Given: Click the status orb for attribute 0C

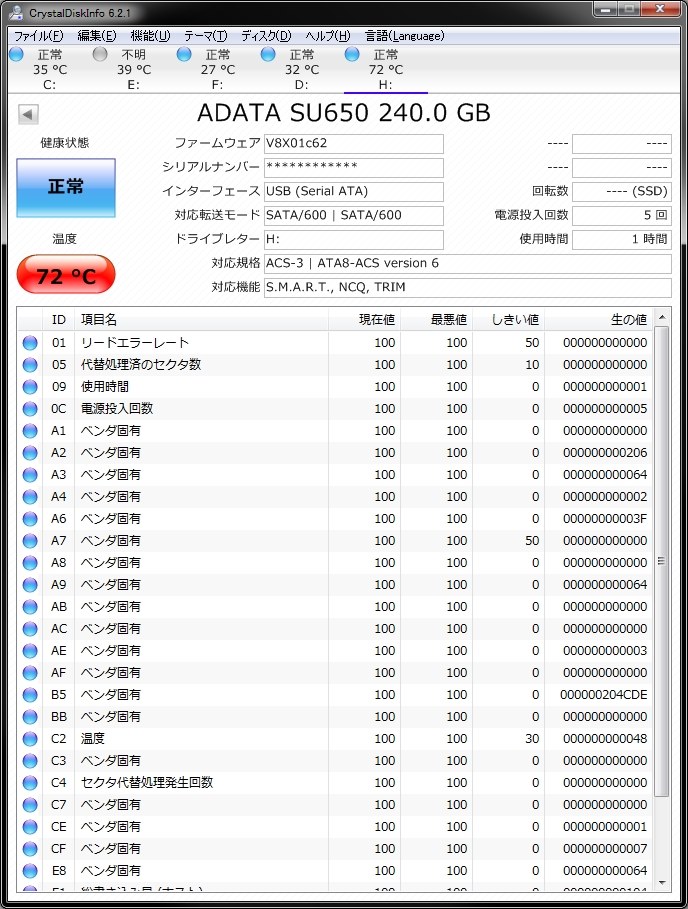Looking at the screenshot, I should (30, 409).
